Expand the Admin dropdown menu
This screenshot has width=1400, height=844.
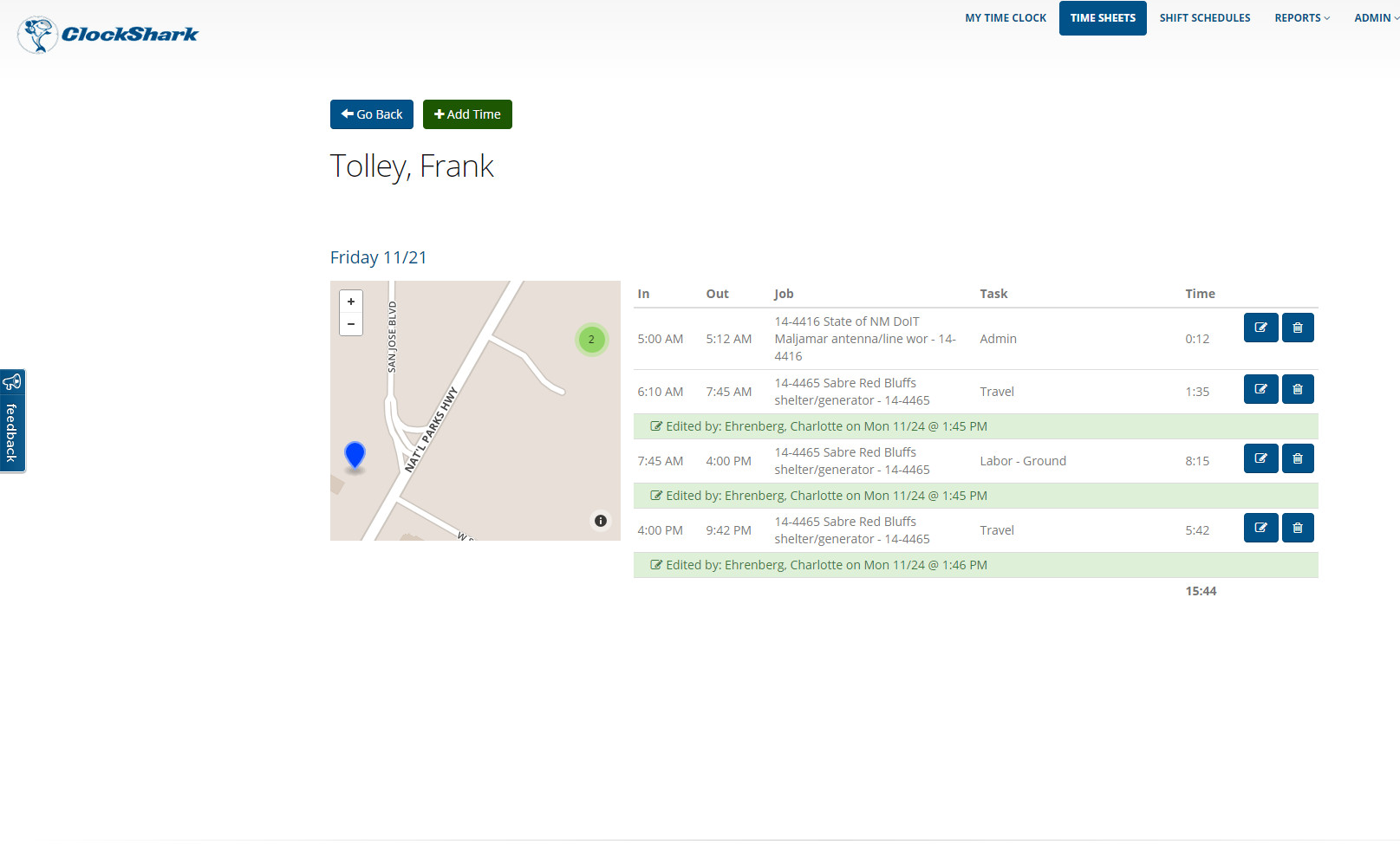[1377, 18]
